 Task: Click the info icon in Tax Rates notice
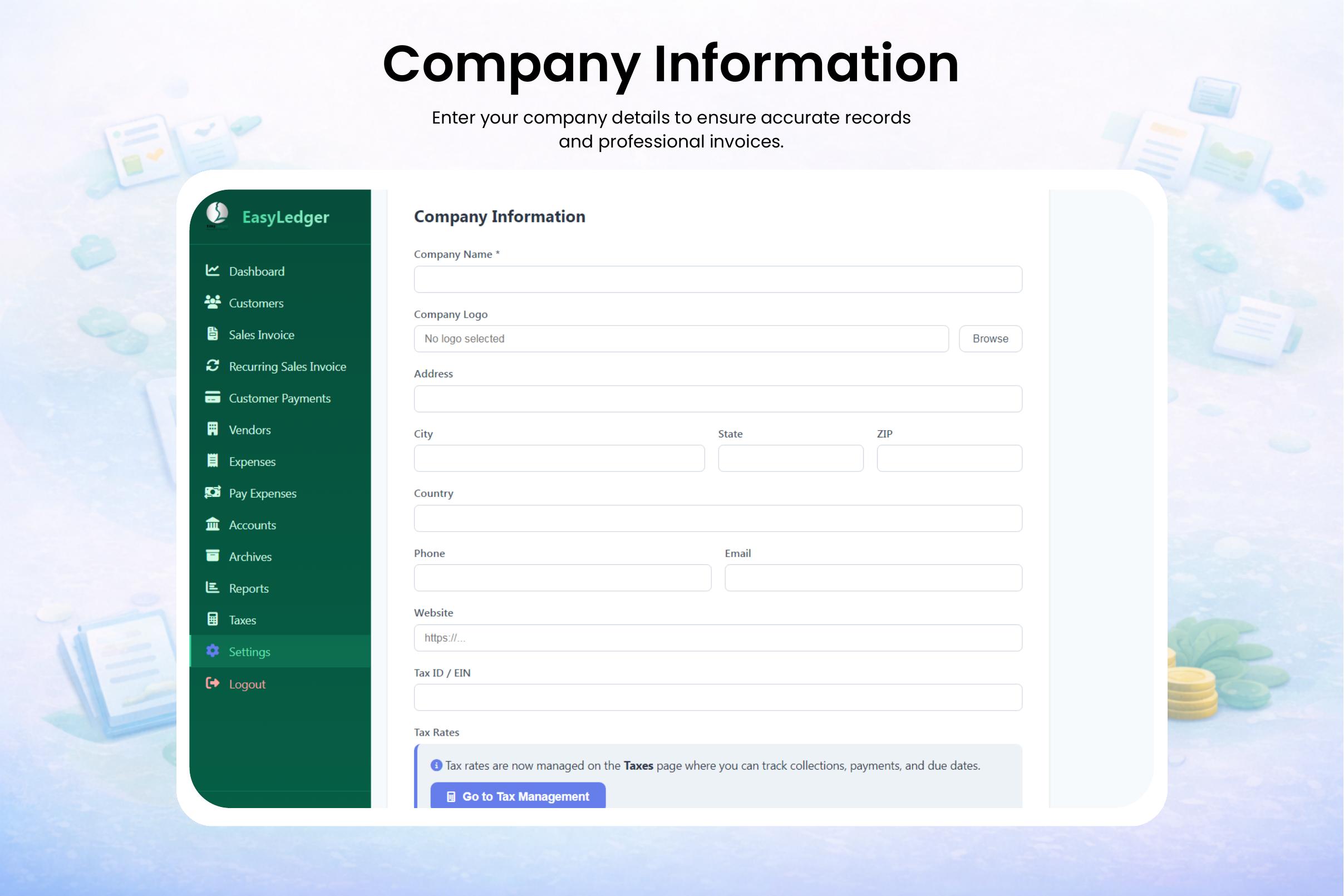(436, 765)
